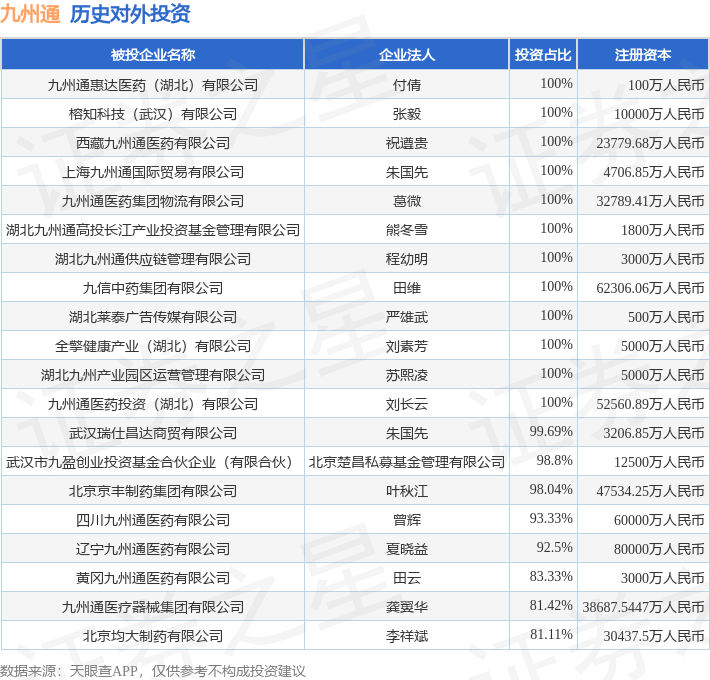
Task: Click the 注册资本 column header
Action: point(643,55)
